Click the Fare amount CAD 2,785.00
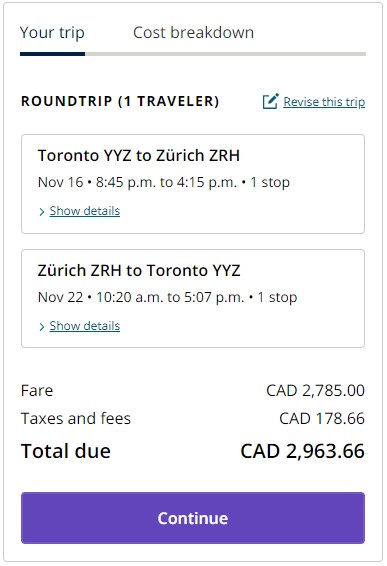 (316, 391)
